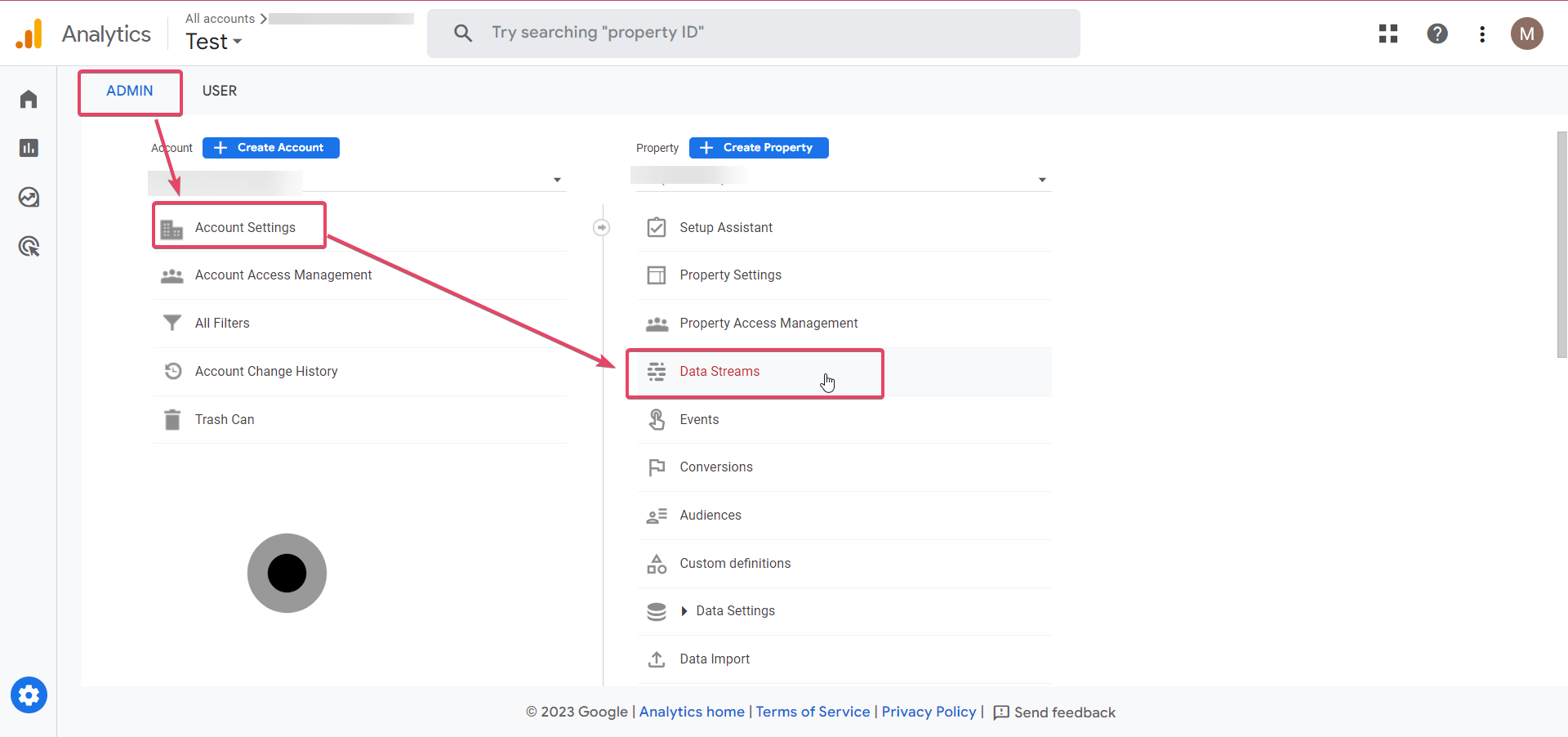
Task: Follow the Analytics home link
Action: 692,712
